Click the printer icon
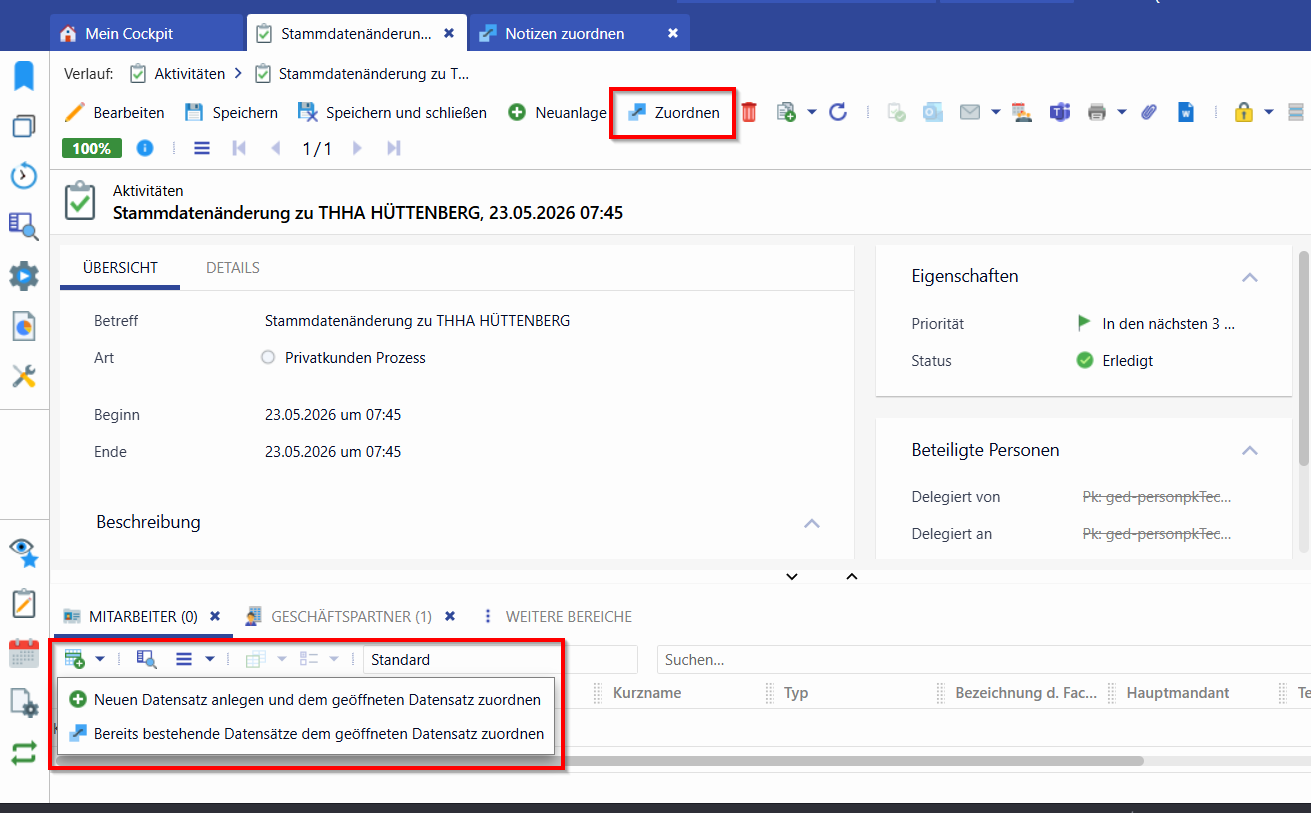 pyautogui.click(x=1097, y=112)
